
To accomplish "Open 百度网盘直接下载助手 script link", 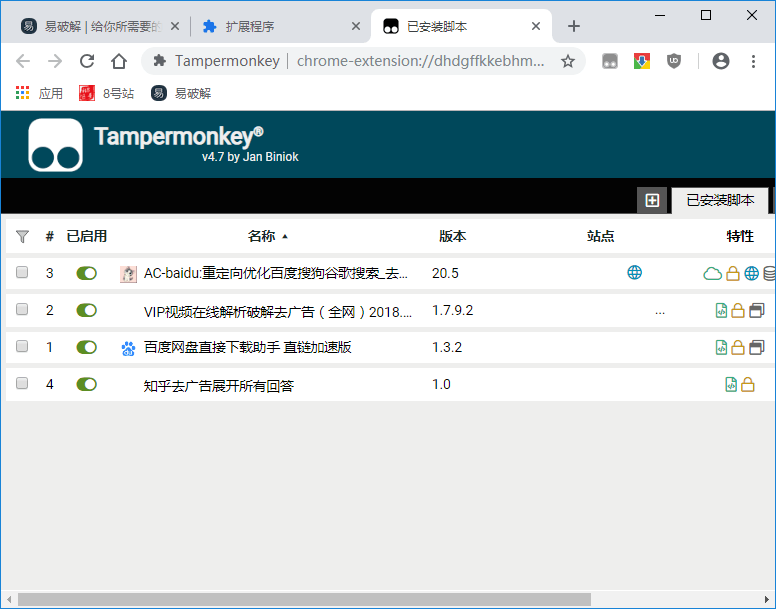I will coord(247,347).
